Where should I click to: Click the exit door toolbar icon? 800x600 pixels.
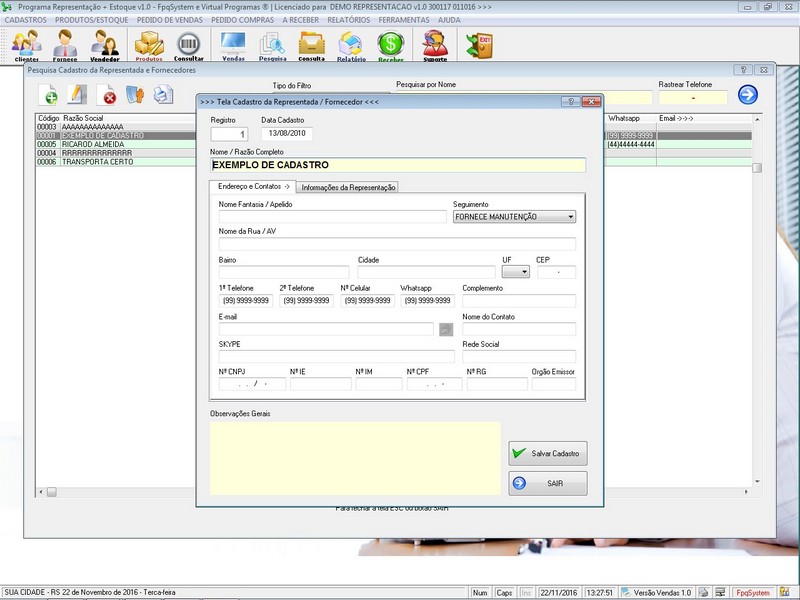click(480, 45)
